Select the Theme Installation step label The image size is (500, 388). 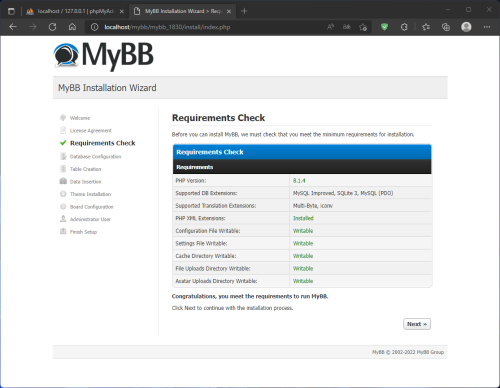pos(90,194)
